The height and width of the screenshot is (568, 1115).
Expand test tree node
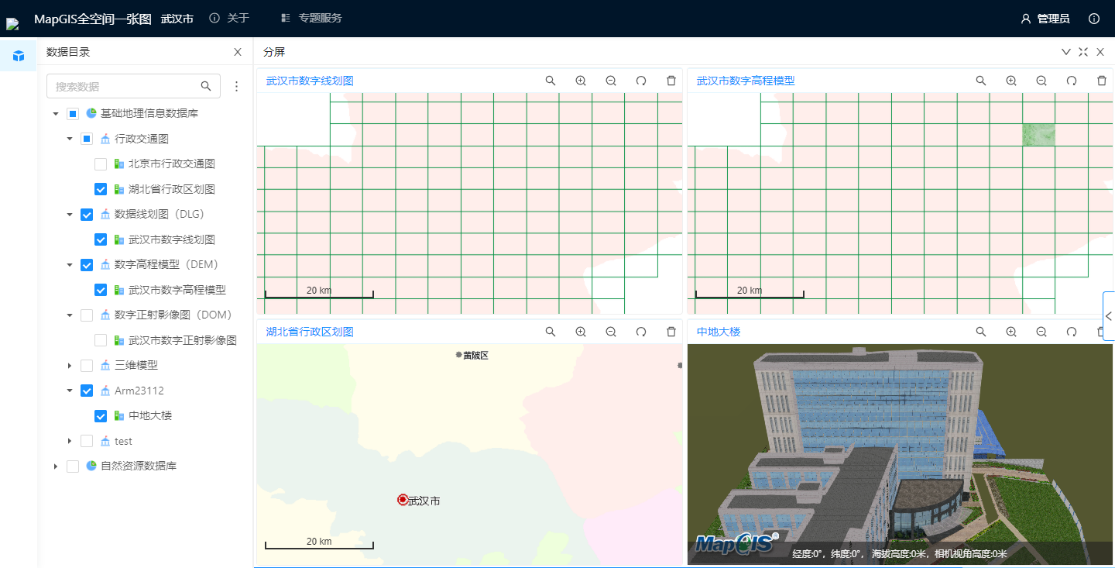(x=70, y=441)
